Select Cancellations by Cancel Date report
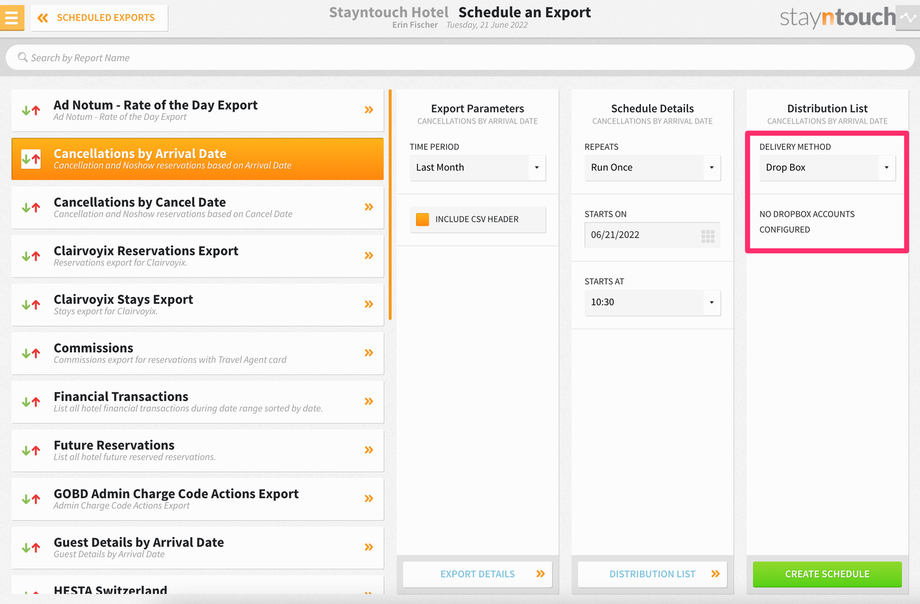Viewport: 920px width, 604px height. coord(197,208)
